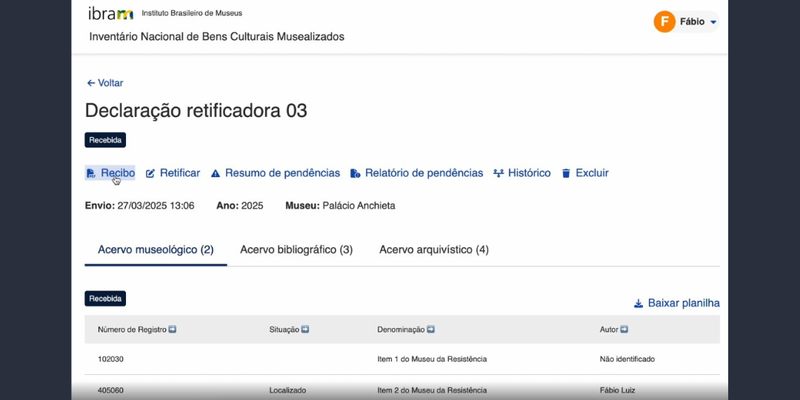Screen dimensions: 800x400
Task: Click the ibram logo
Action: 111,14
